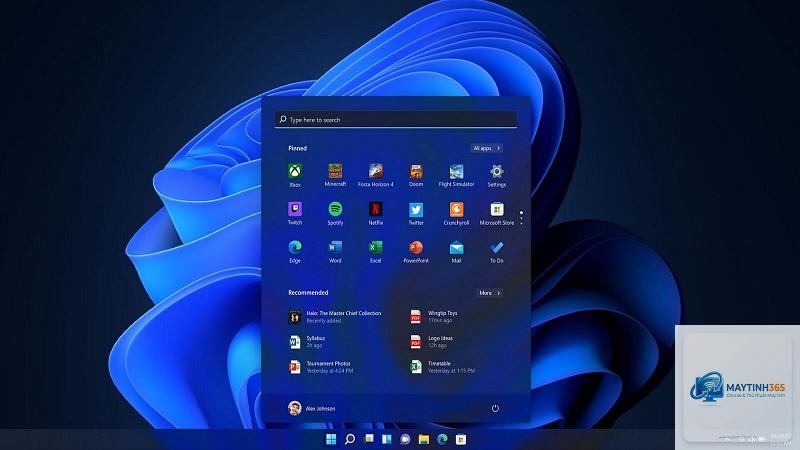
Task: Open Microsoft Store in pinned apps
Action: (496, 213)
